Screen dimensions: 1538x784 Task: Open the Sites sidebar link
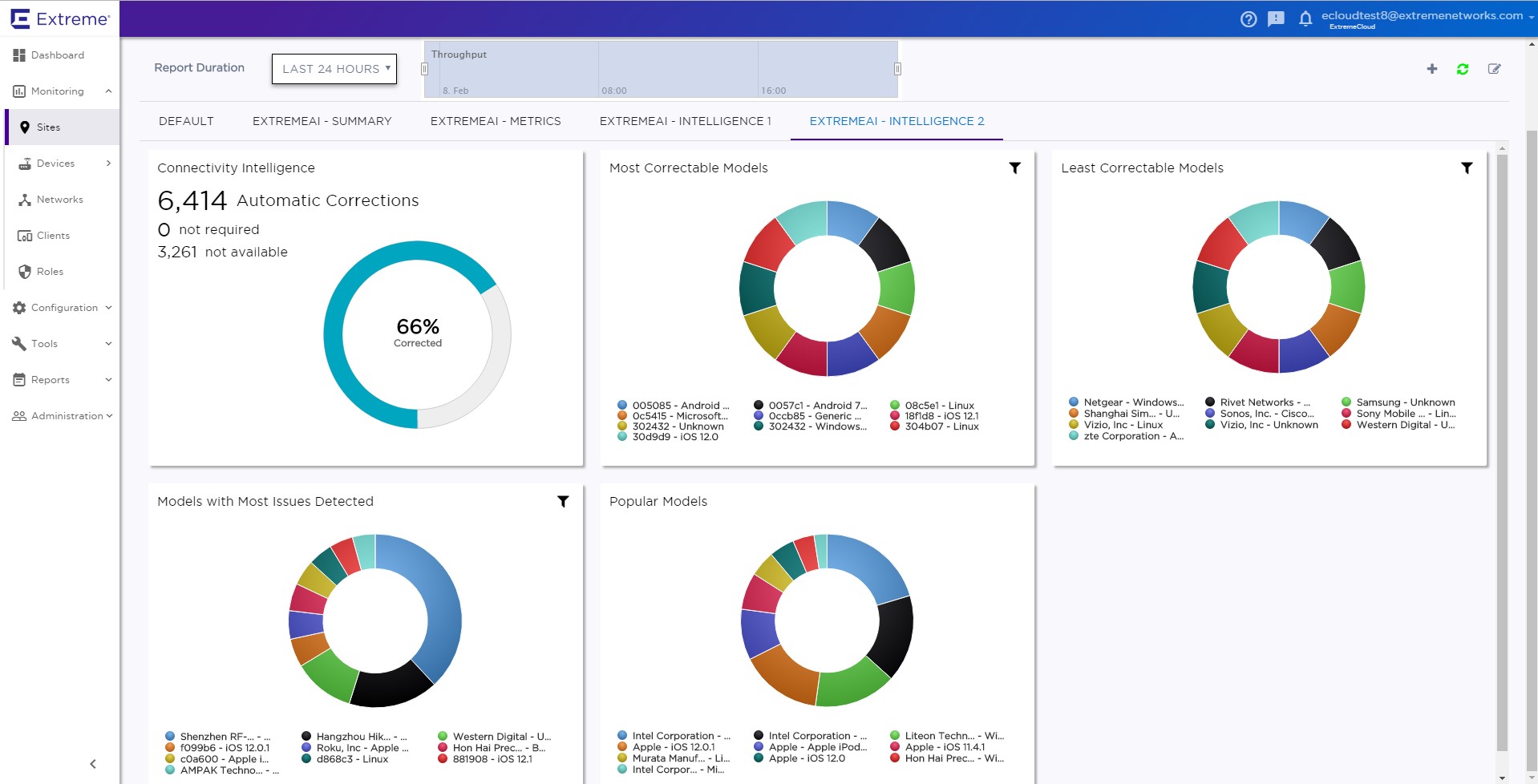point(49,127)
